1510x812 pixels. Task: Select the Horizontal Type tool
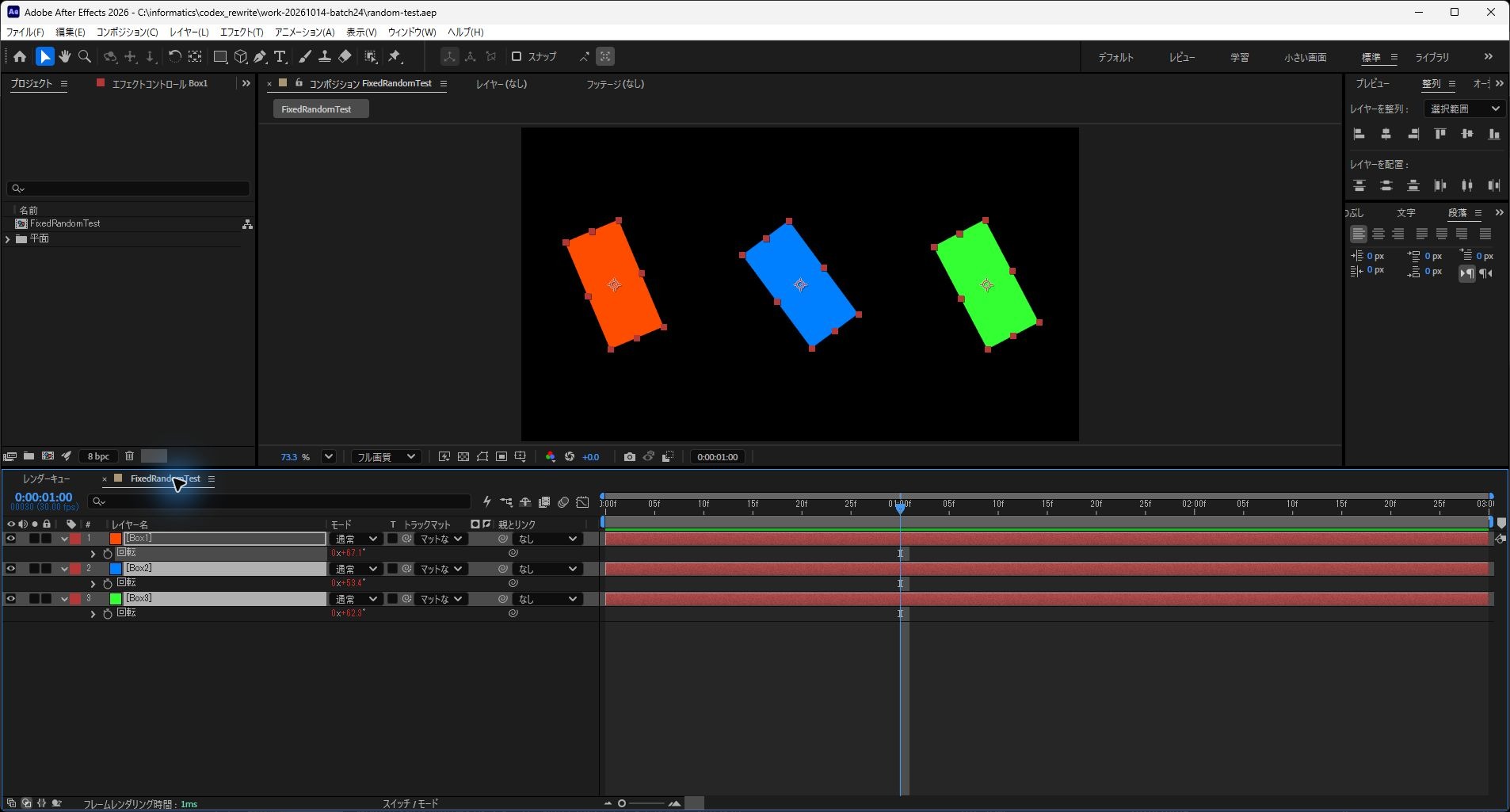[x=280, y=56]
